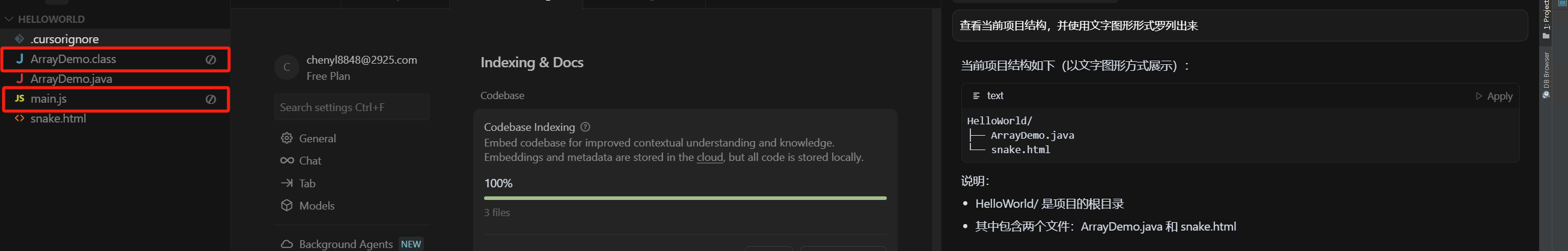The image size is (1568, 251).
Task: Follow the "cloud" link in the indexing description
Action: tap(709, 157)
